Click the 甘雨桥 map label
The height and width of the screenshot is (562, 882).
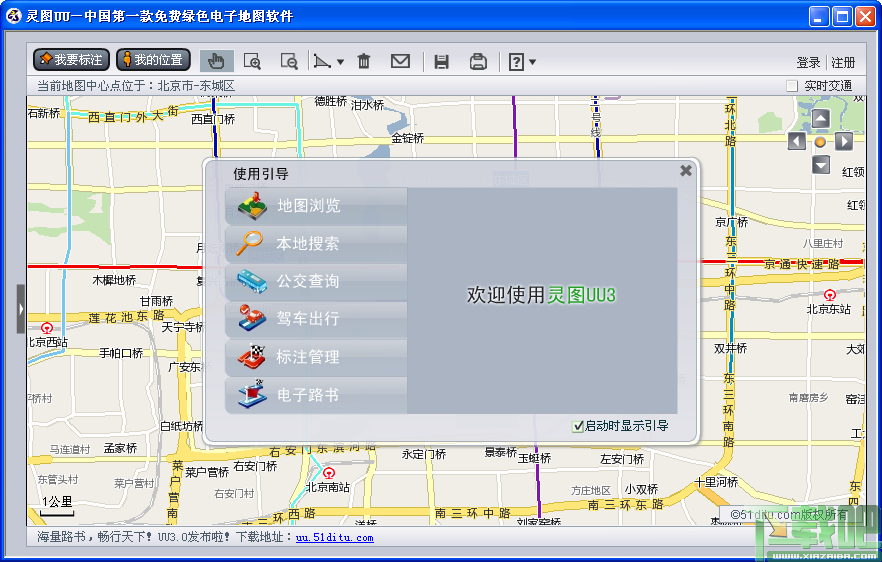coord(156,302)
